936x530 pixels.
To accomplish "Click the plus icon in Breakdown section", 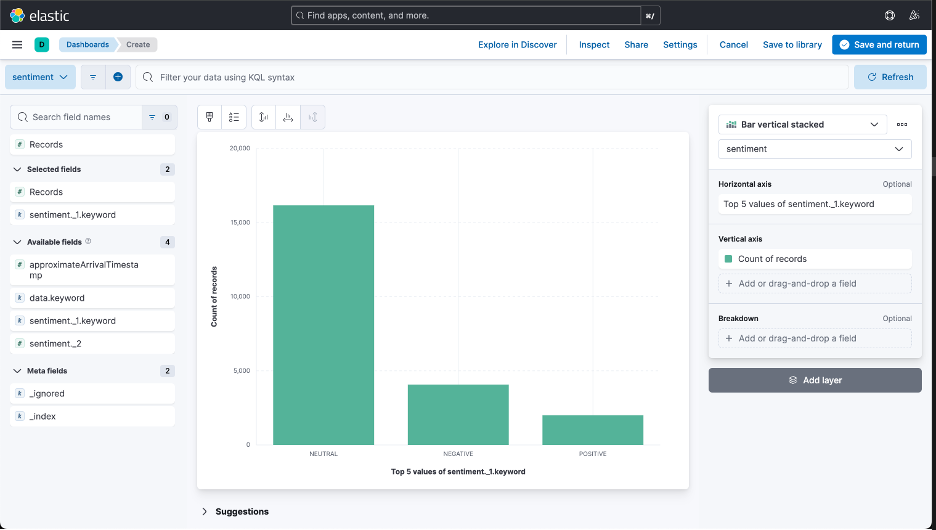I will (729, 338).
